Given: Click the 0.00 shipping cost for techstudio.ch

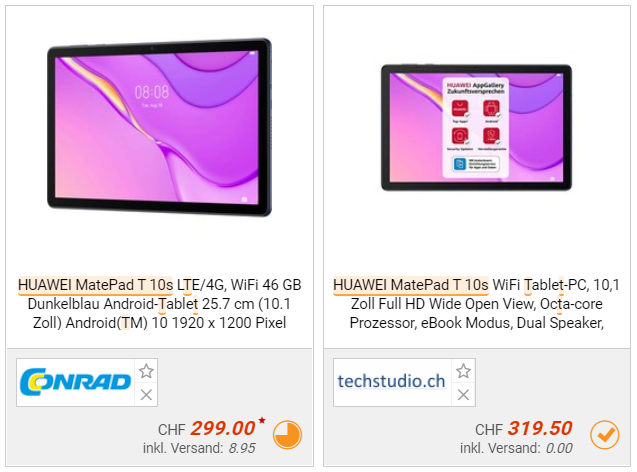Looking at the screenshot, I should [x=559, y=448].
